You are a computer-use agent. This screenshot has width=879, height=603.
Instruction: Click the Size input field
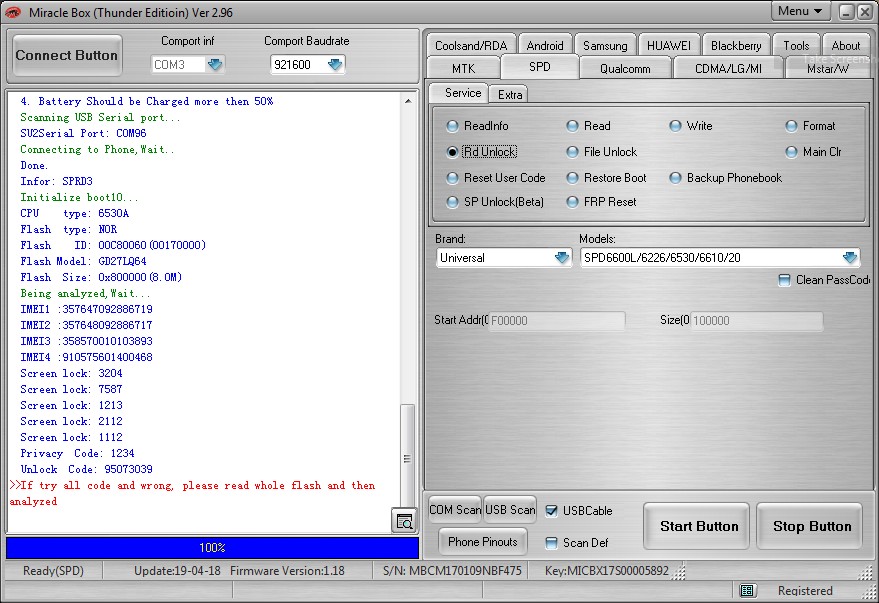pyautogui.click(x=756, y=321)
